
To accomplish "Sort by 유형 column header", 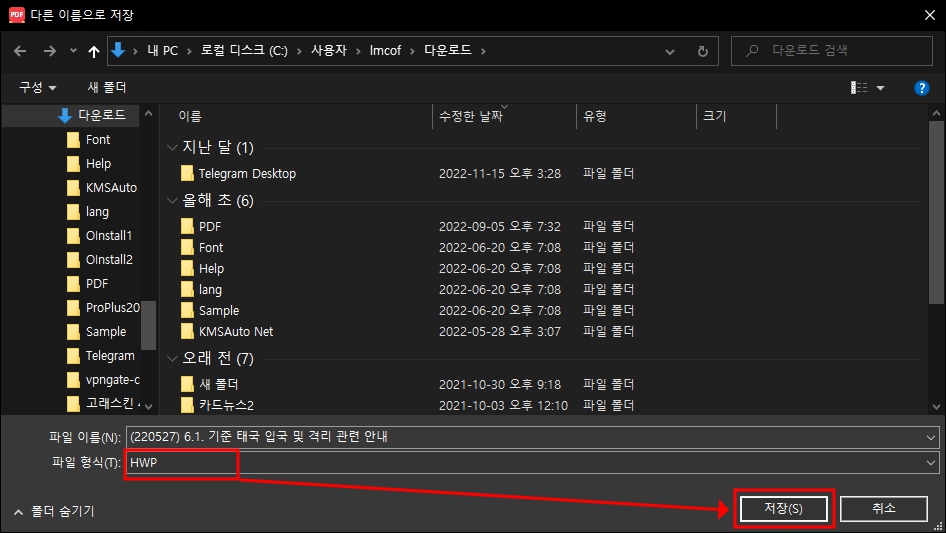I will (x=595, y=116).
